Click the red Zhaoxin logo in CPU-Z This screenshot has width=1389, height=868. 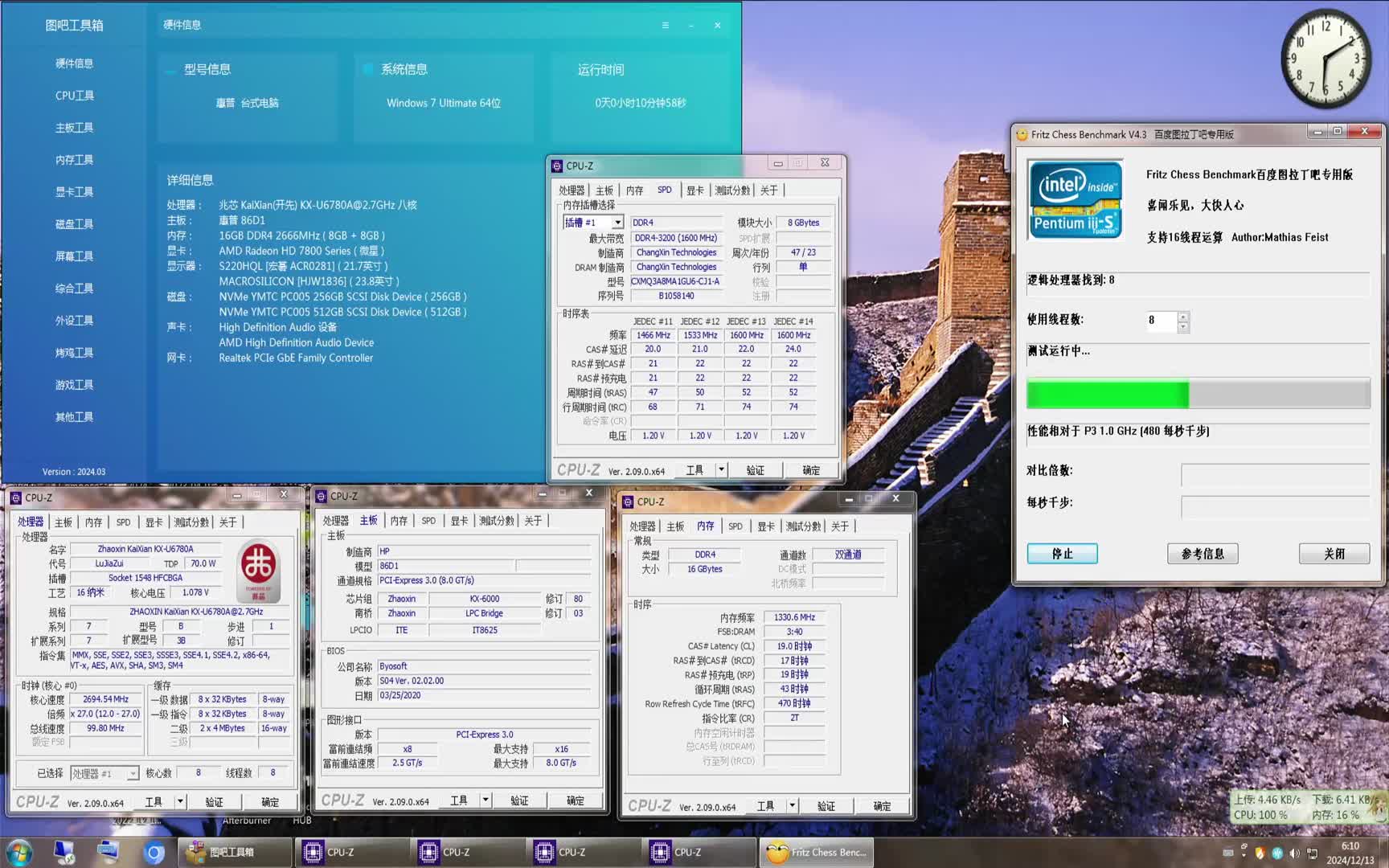[x=259, y=570]
